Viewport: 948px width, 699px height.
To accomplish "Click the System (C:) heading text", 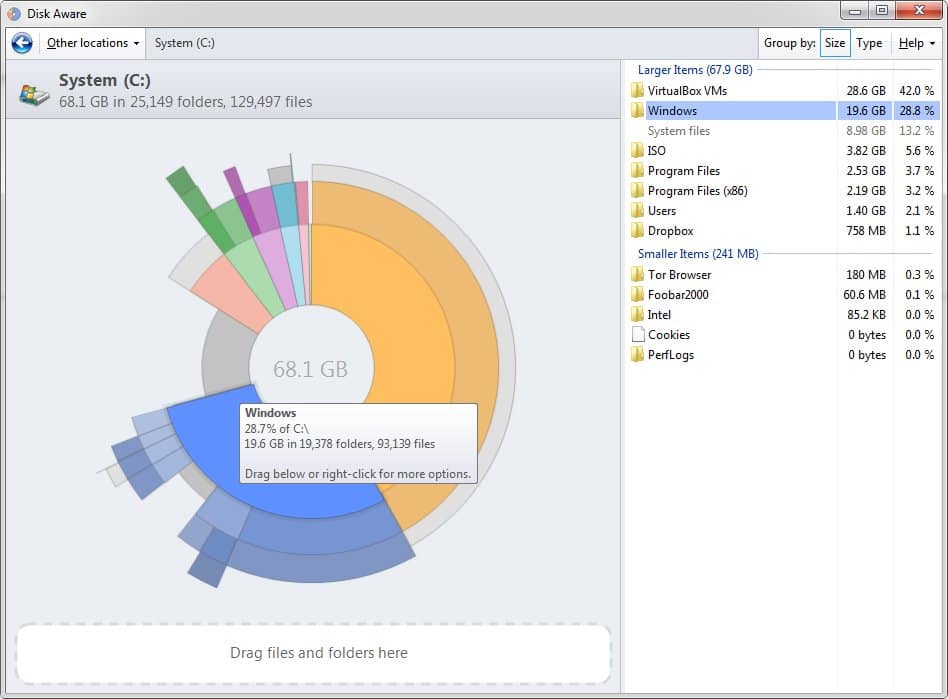I will point(105,80).
